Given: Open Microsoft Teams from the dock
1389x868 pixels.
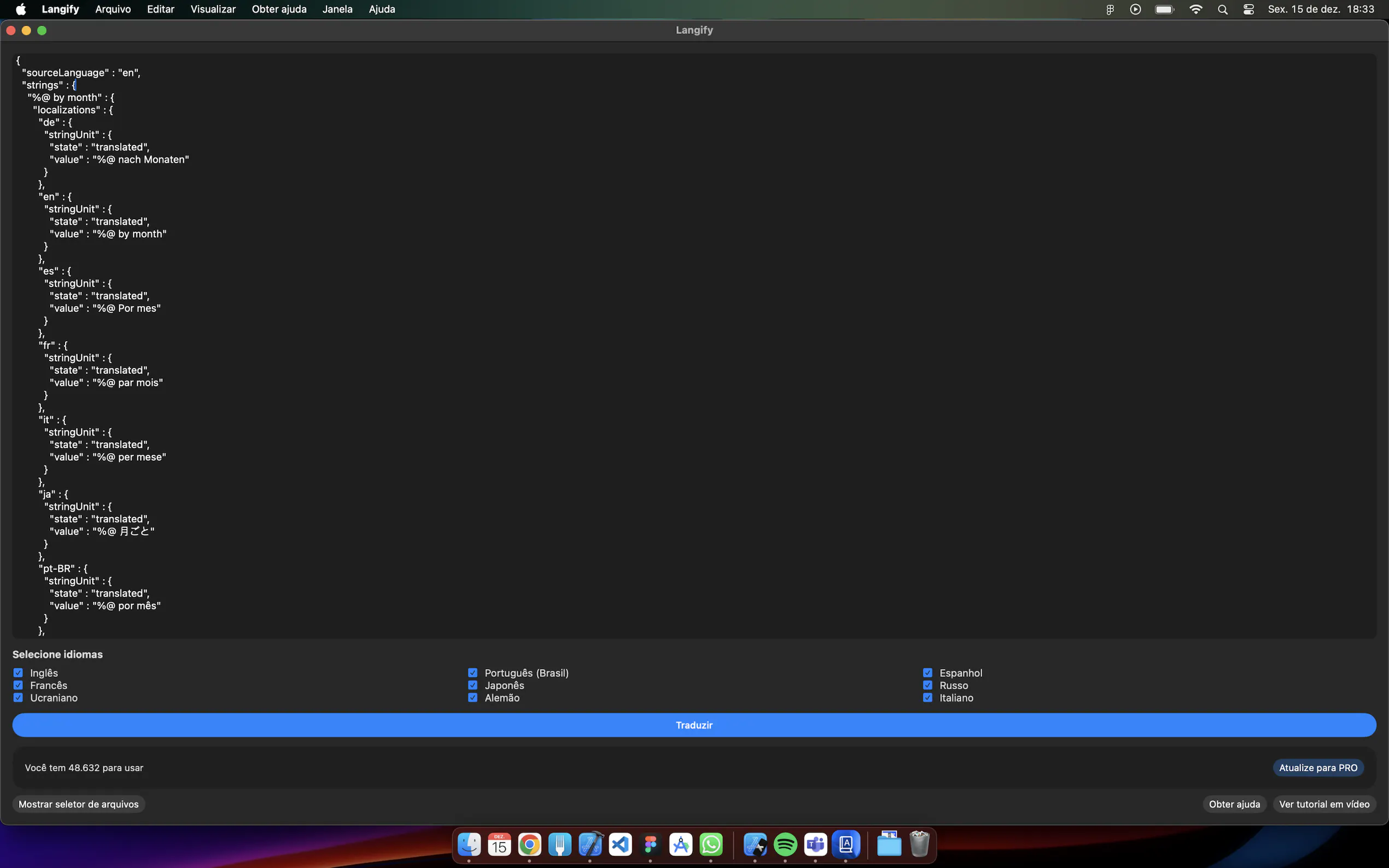Looking at the screenshot, I should [x=815, y=844].
